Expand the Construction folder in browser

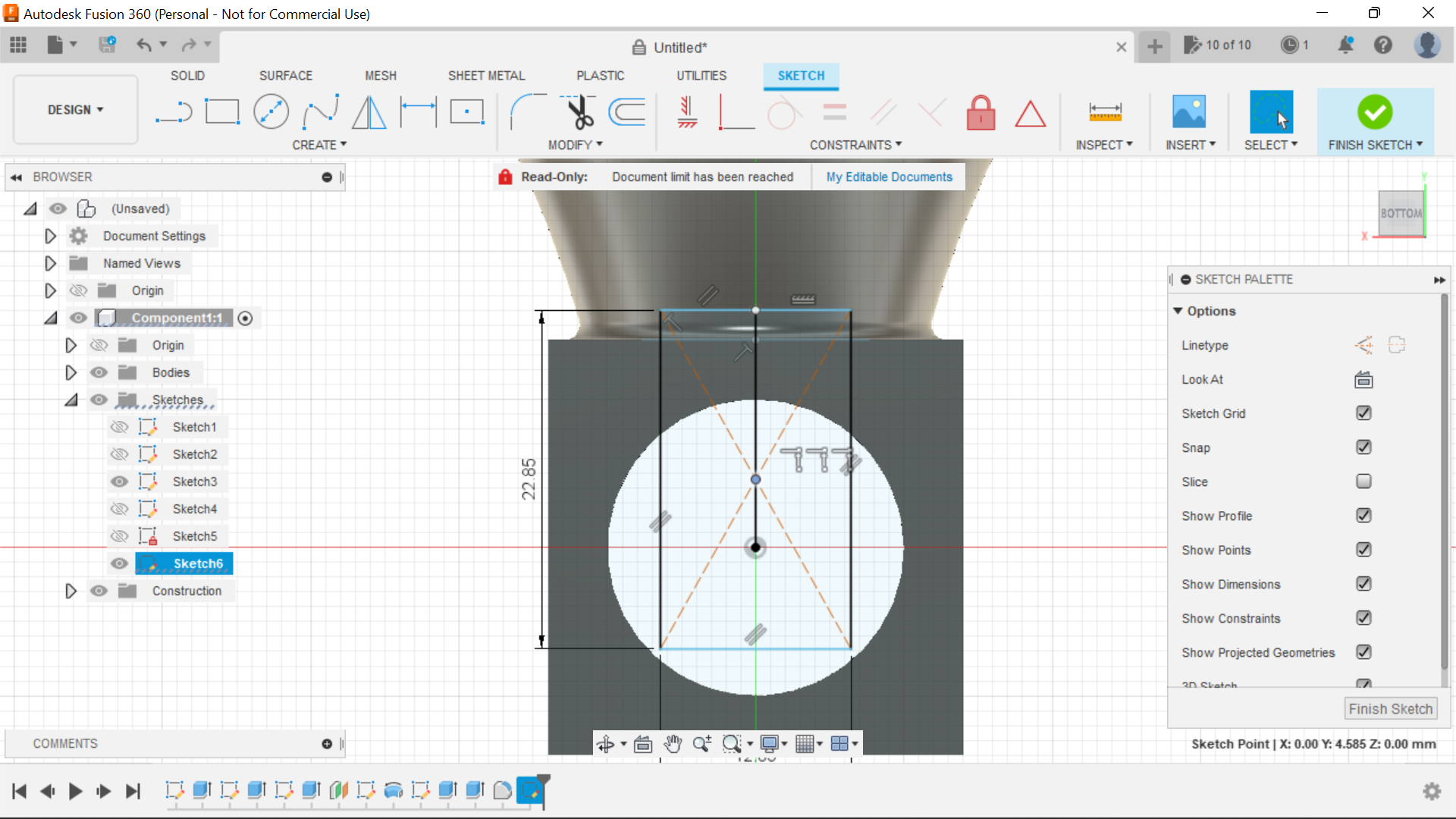70,590
